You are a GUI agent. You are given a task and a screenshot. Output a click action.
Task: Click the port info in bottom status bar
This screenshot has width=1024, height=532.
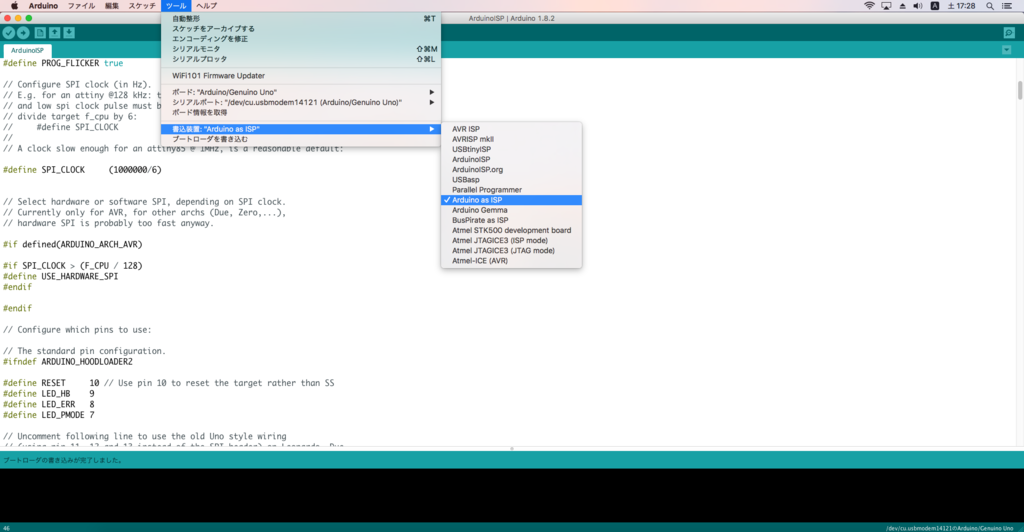pyautogui.click(x=950, y=528)
